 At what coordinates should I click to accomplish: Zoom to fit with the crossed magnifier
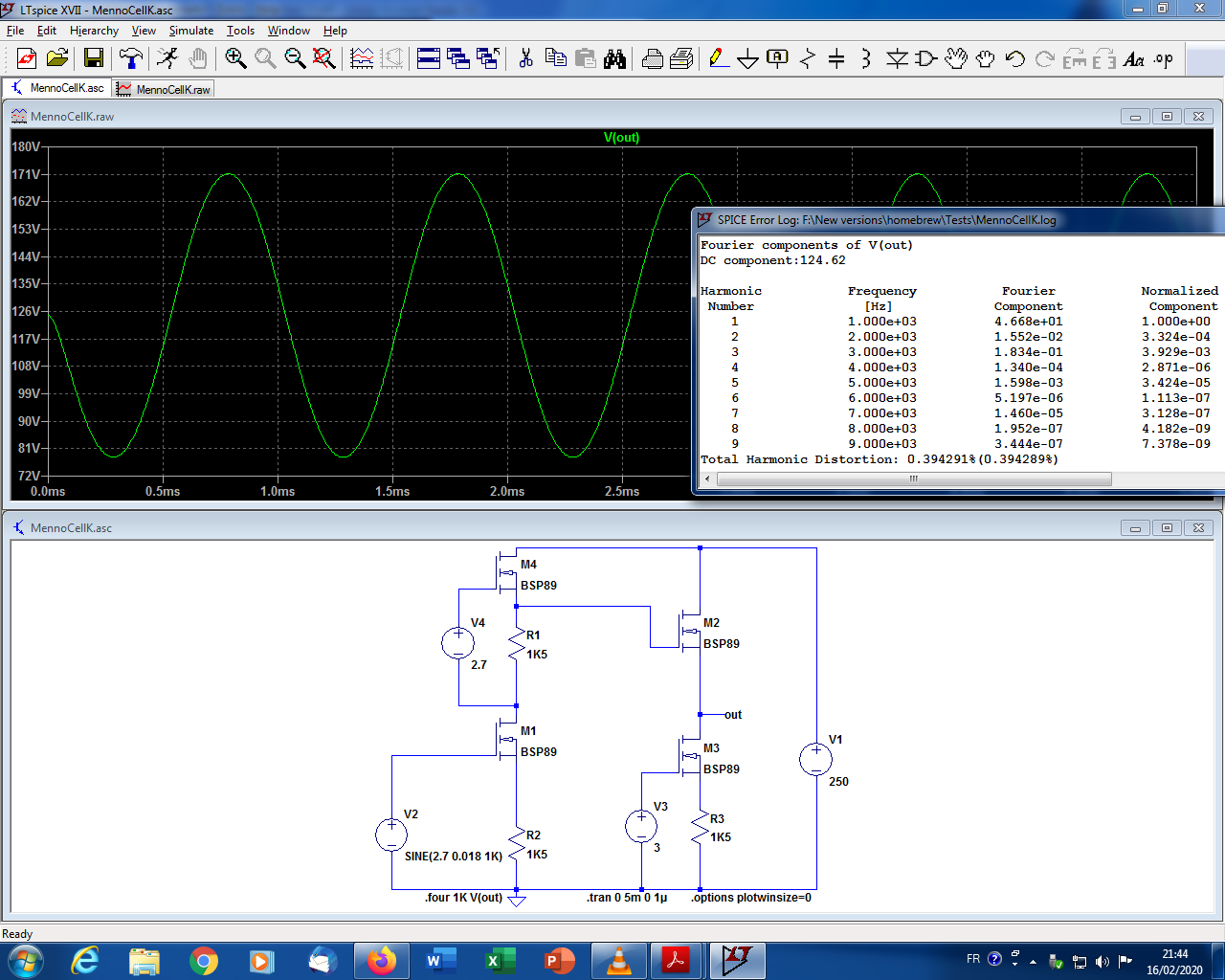(x=324, y=58)
